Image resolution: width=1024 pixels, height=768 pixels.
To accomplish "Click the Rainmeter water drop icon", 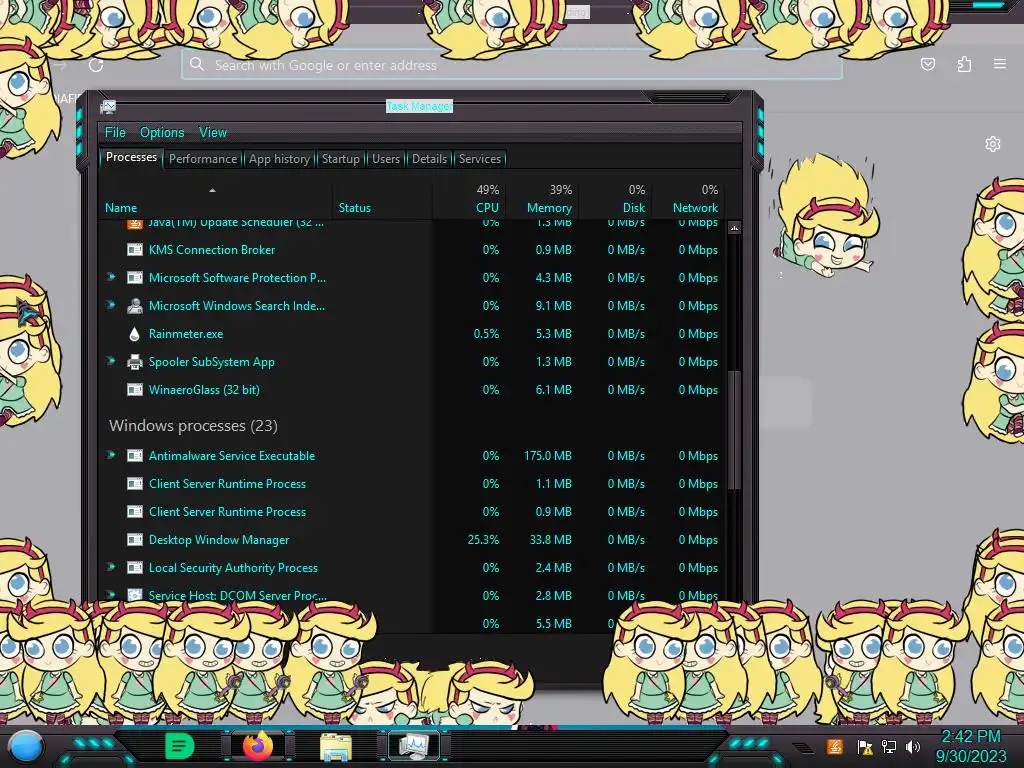I will 135,334.
